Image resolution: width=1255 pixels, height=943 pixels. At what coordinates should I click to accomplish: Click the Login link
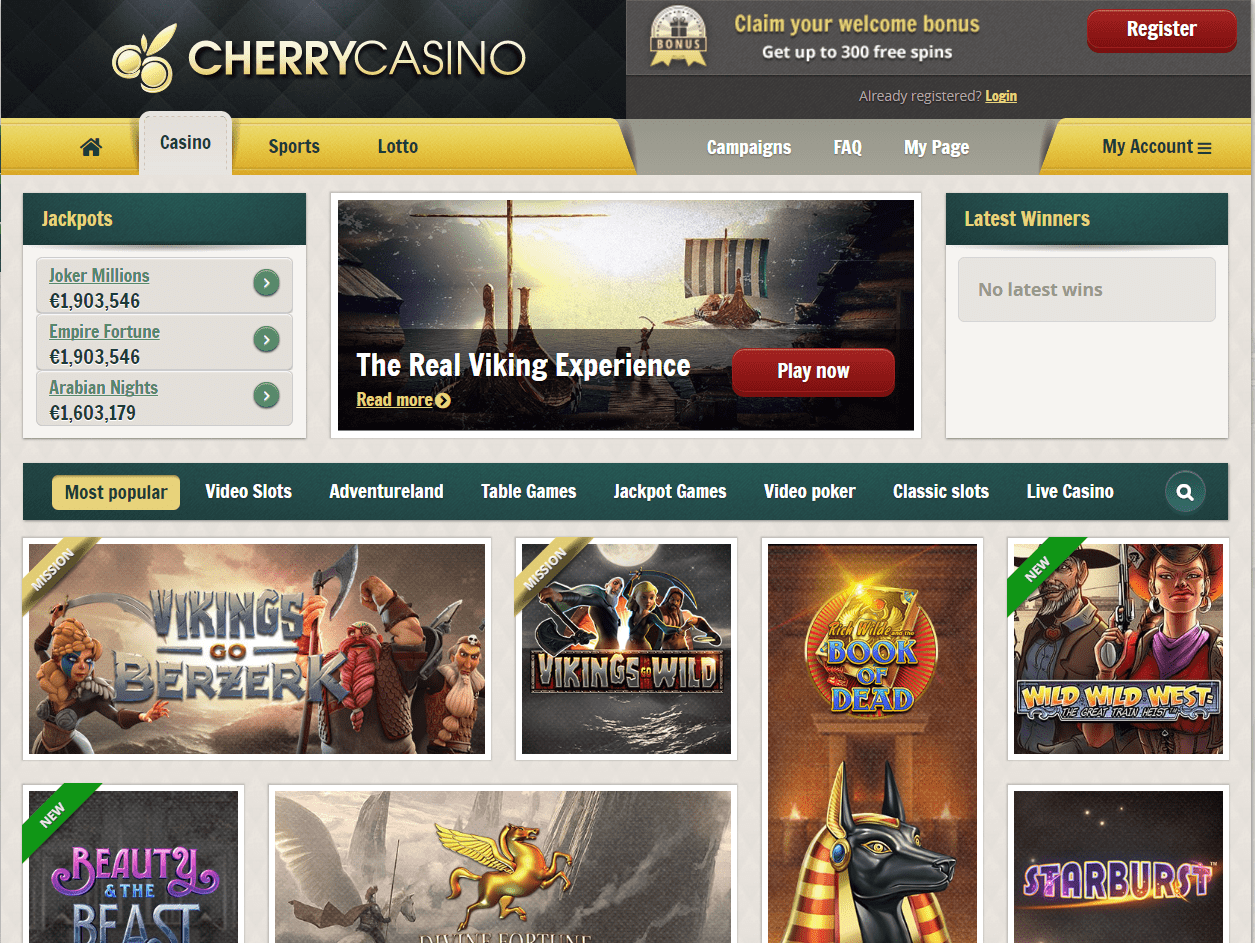(1001, 96)
